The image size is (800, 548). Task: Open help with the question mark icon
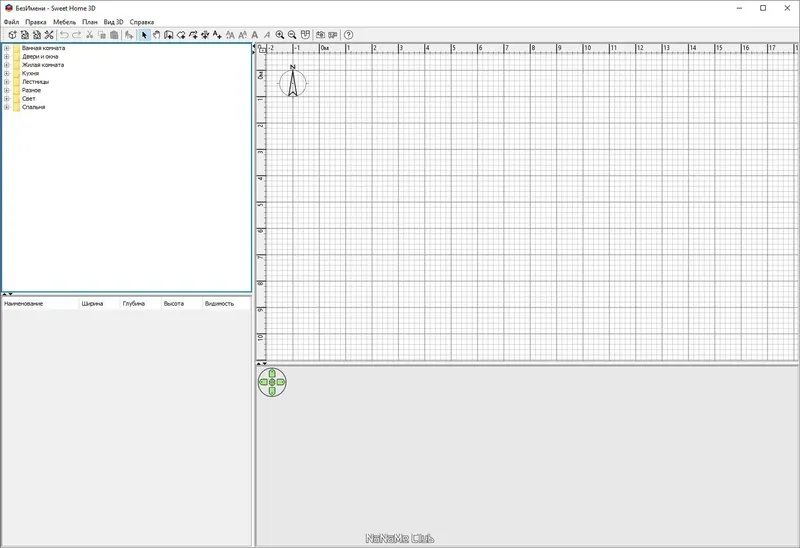[x=348, y=35]
